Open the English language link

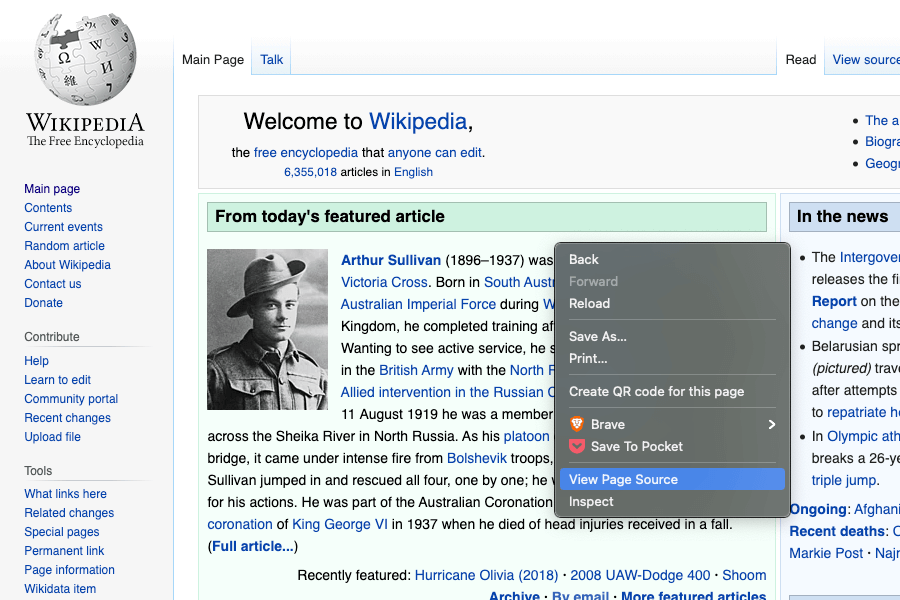click(x=413, y=172)
